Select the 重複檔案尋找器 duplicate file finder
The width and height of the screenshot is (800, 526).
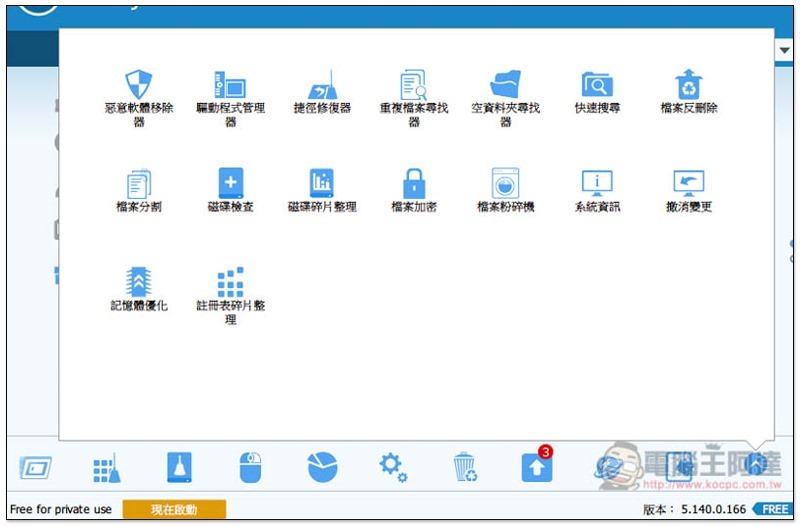point(413,86)
